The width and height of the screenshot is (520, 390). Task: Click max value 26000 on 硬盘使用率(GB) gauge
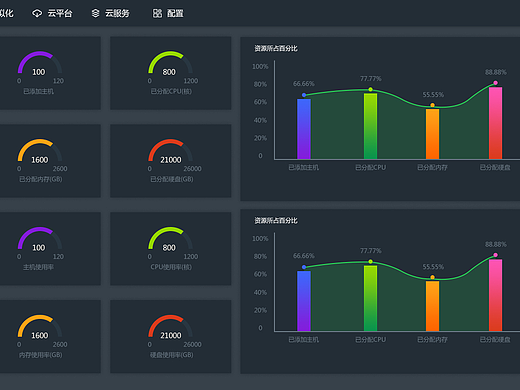coord(192,344)
